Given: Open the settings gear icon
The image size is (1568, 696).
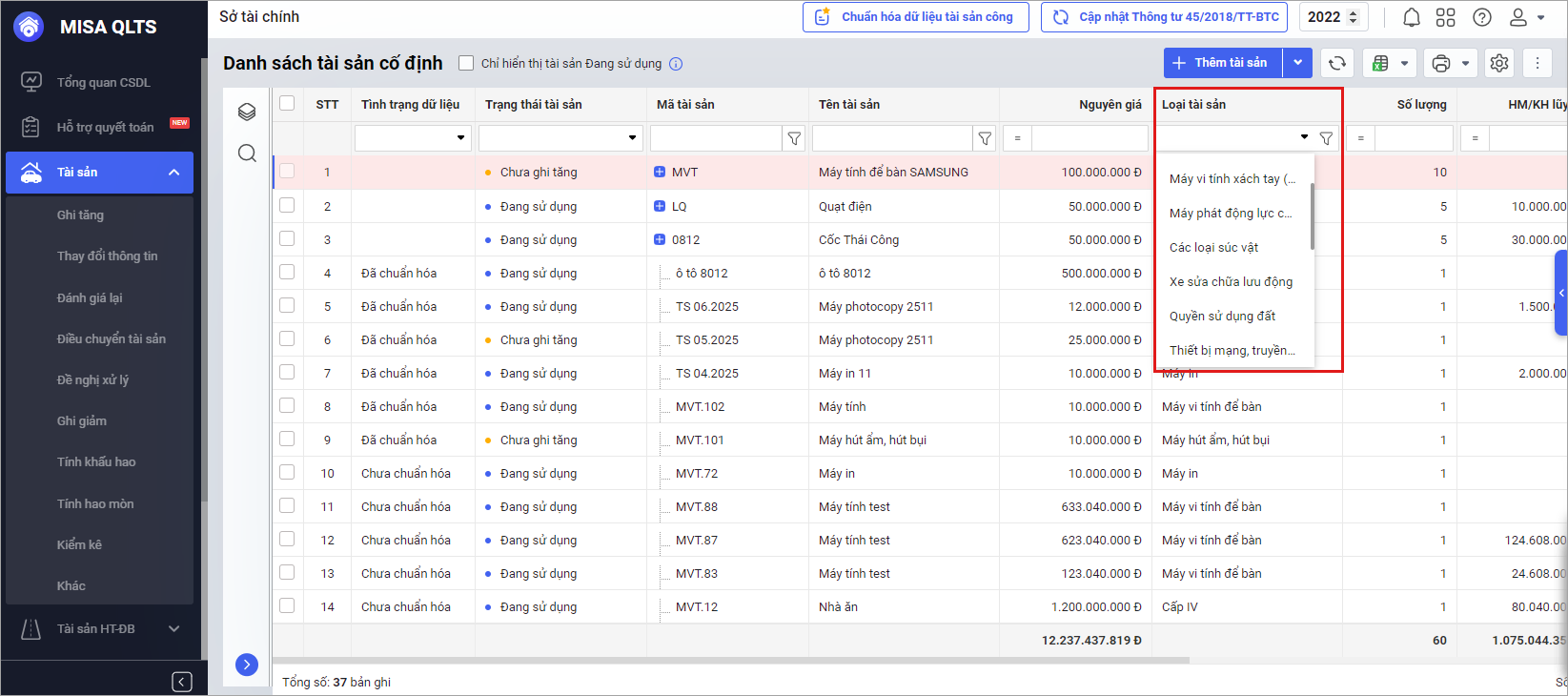Looking at the screenshot, I should click(x=1499, y=63).
